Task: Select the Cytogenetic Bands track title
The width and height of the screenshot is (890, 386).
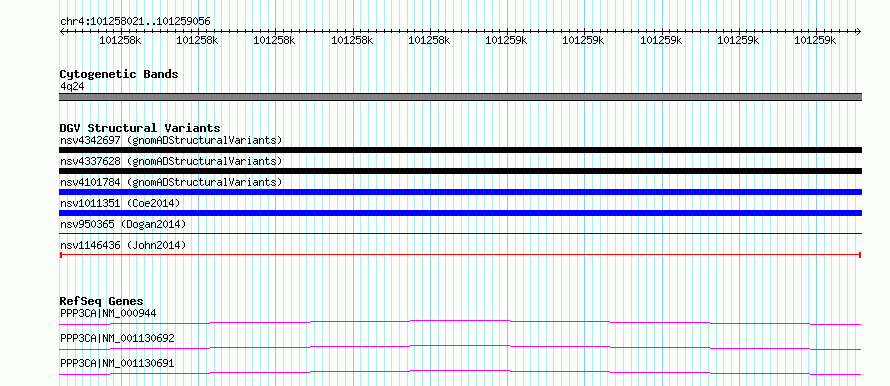Action: (119, 74)
